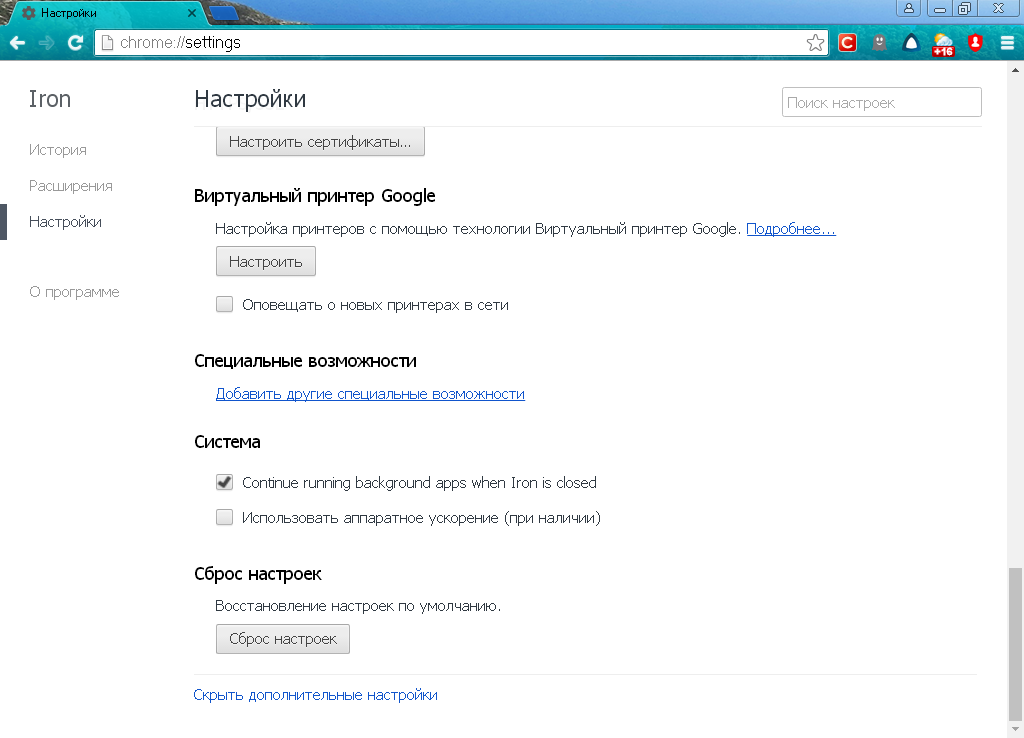Click the red shield extension icon

(975, 43)
